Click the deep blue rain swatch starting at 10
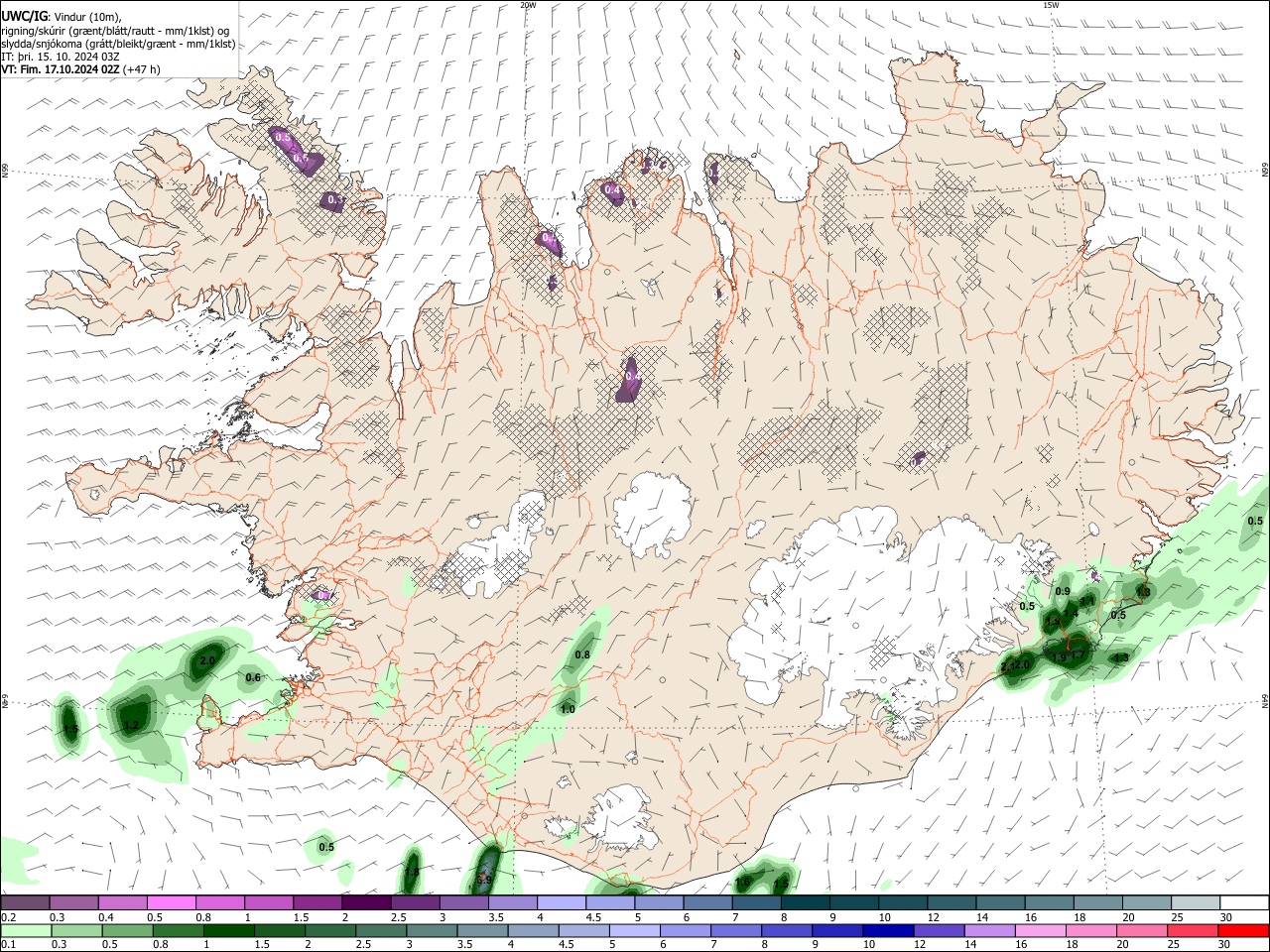This screenshot has height=952, width=1270. point(887,930)
